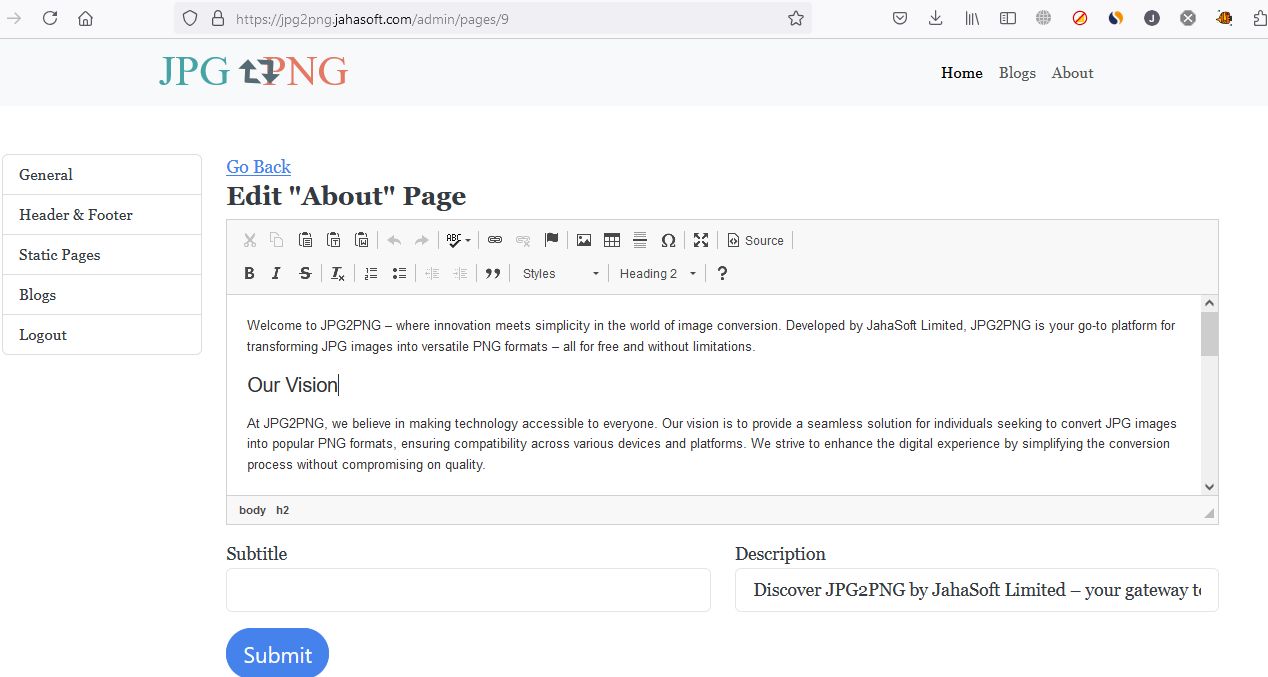Viewport: 1268px width, 677px height.
Task: Click the editor resize handle corner
Action: click(1209, 513)
